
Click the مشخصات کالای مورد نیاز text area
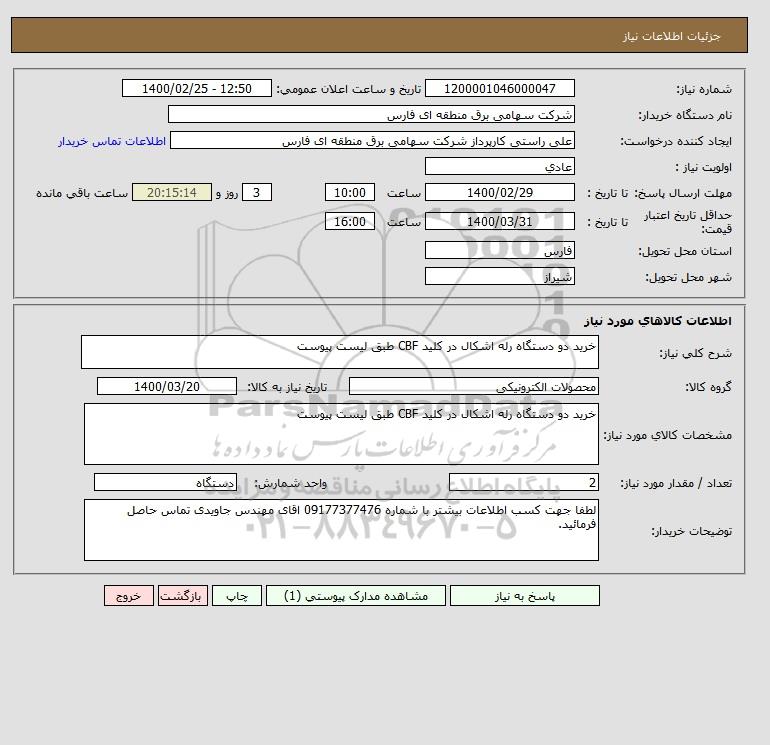point(341,434)
